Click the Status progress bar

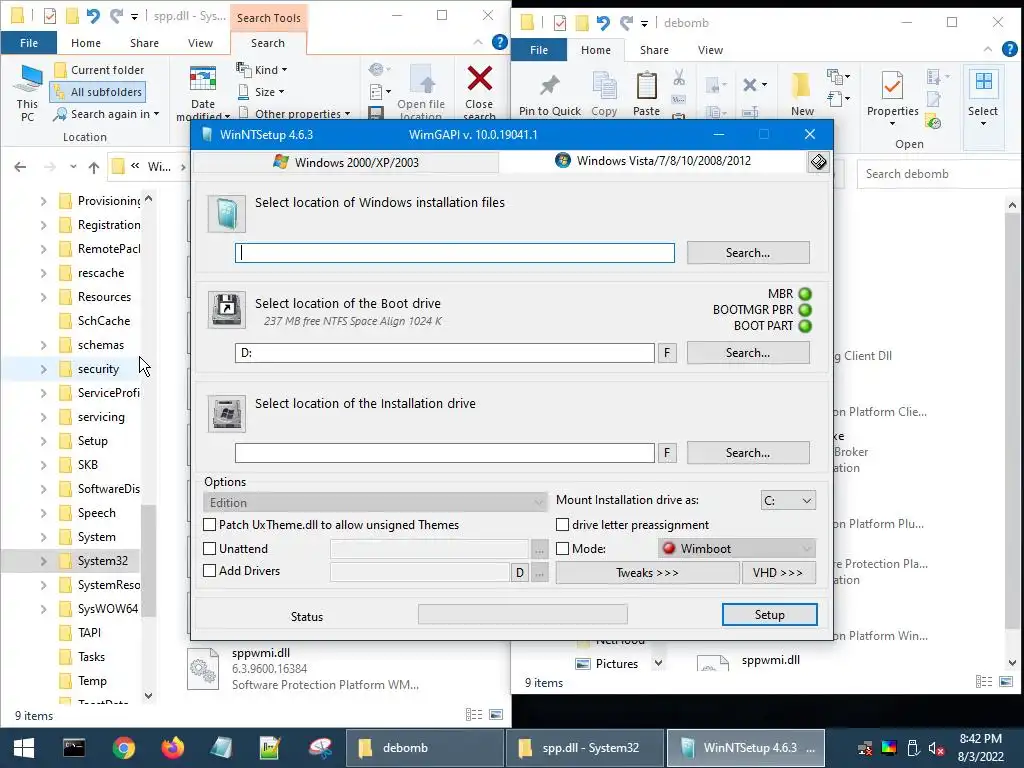522,614
